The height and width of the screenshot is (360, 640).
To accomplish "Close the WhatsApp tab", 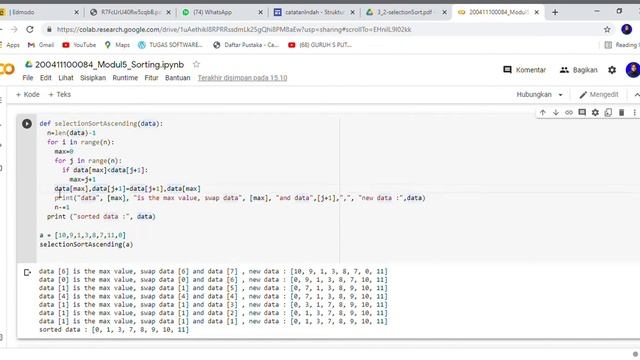I will (x=260, y=12).
